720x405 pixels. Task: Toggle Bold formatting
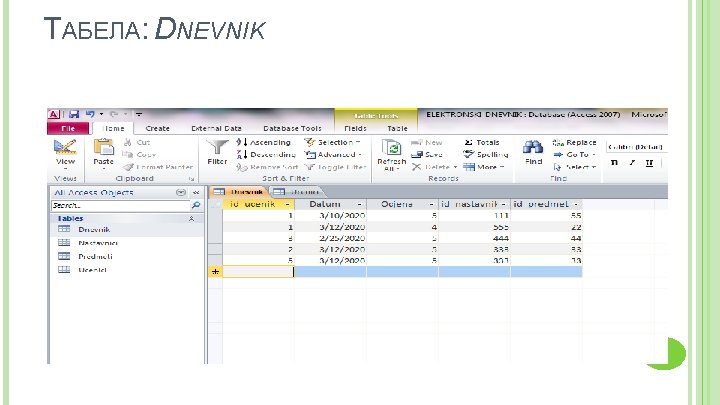coord(614,163)
